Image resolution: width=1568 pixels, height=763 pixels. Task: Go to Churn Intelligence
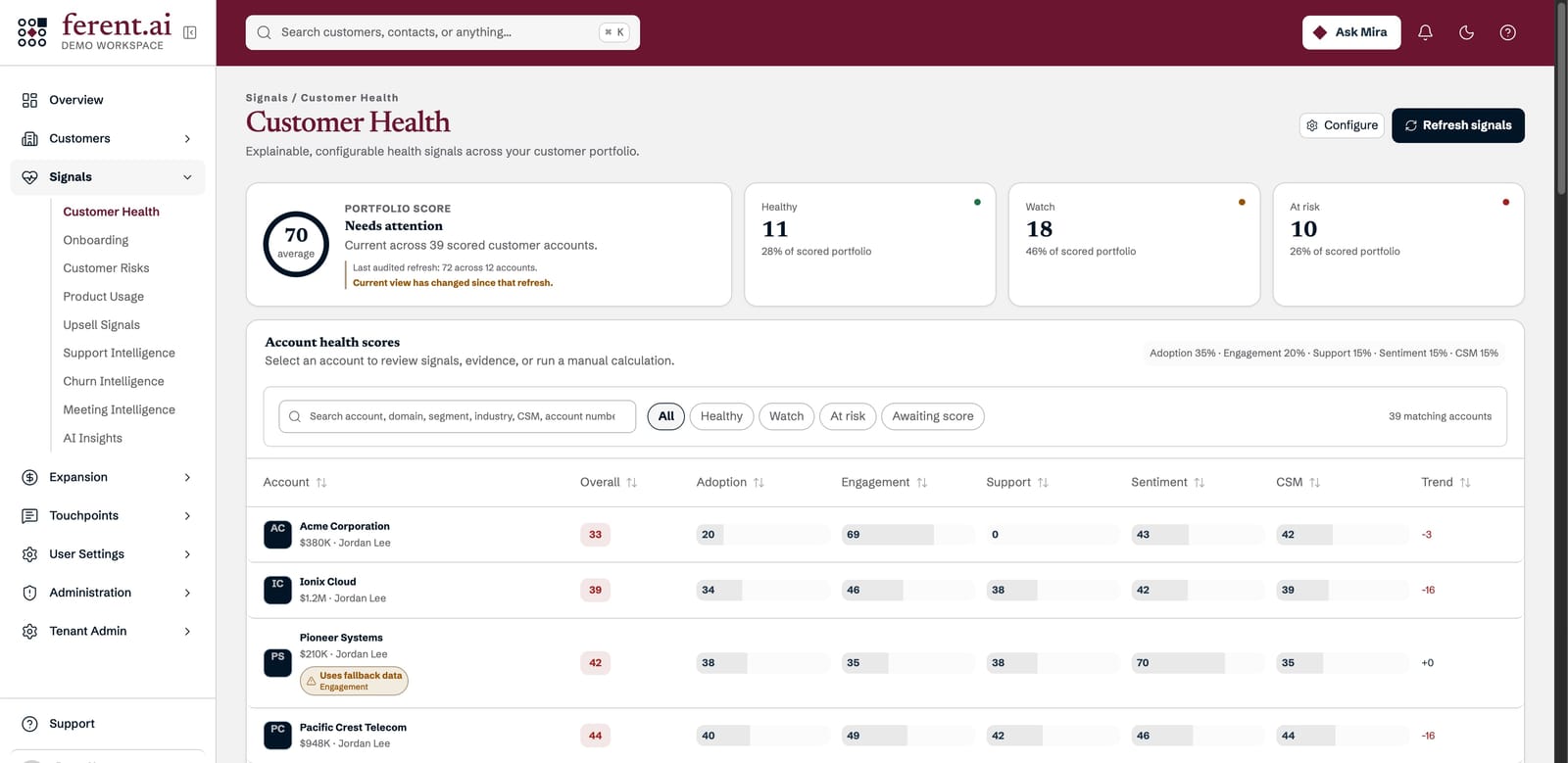(114, 382)
